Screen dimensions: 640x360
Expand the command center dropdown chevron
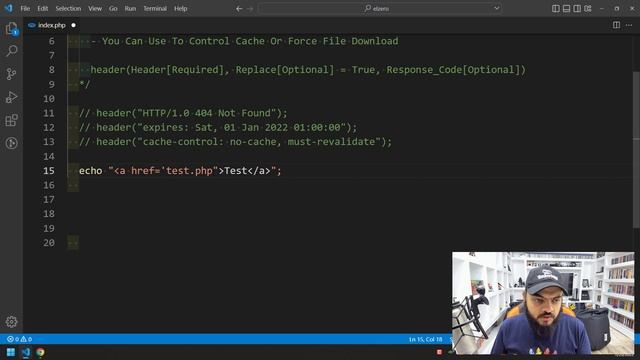click(x=496, y=8)
